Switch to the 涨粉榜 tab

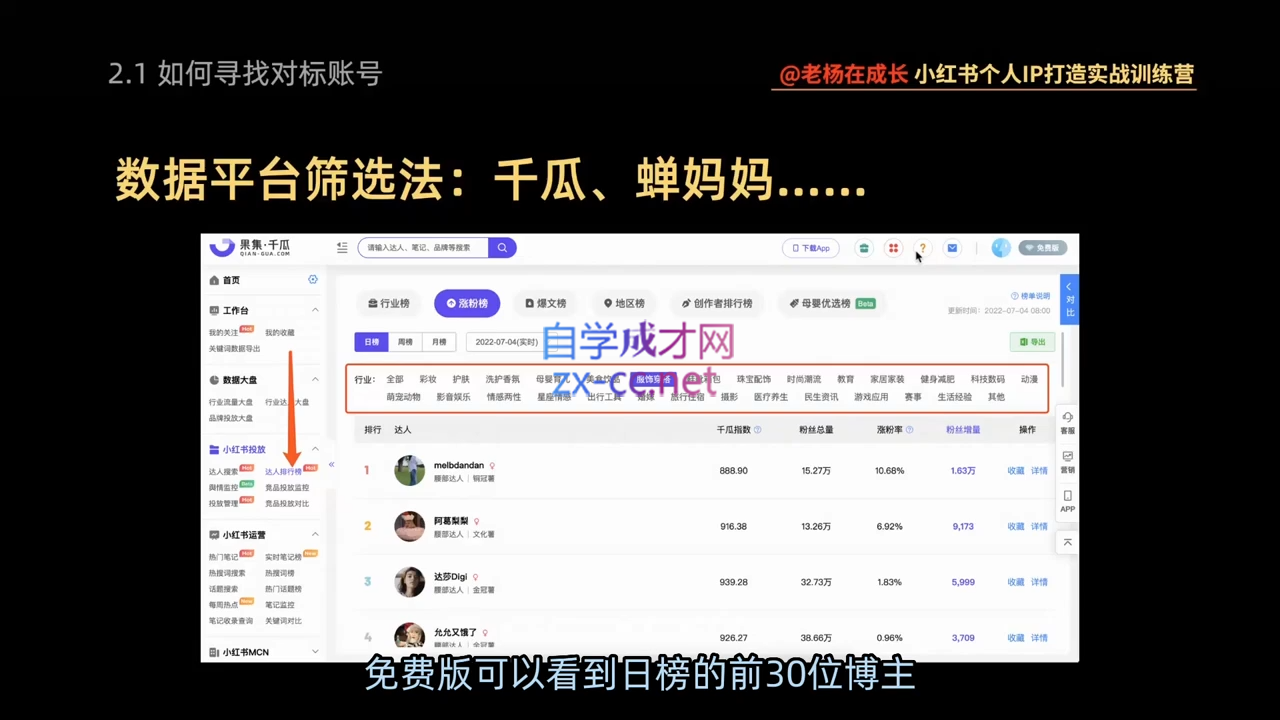coord(467,303)
